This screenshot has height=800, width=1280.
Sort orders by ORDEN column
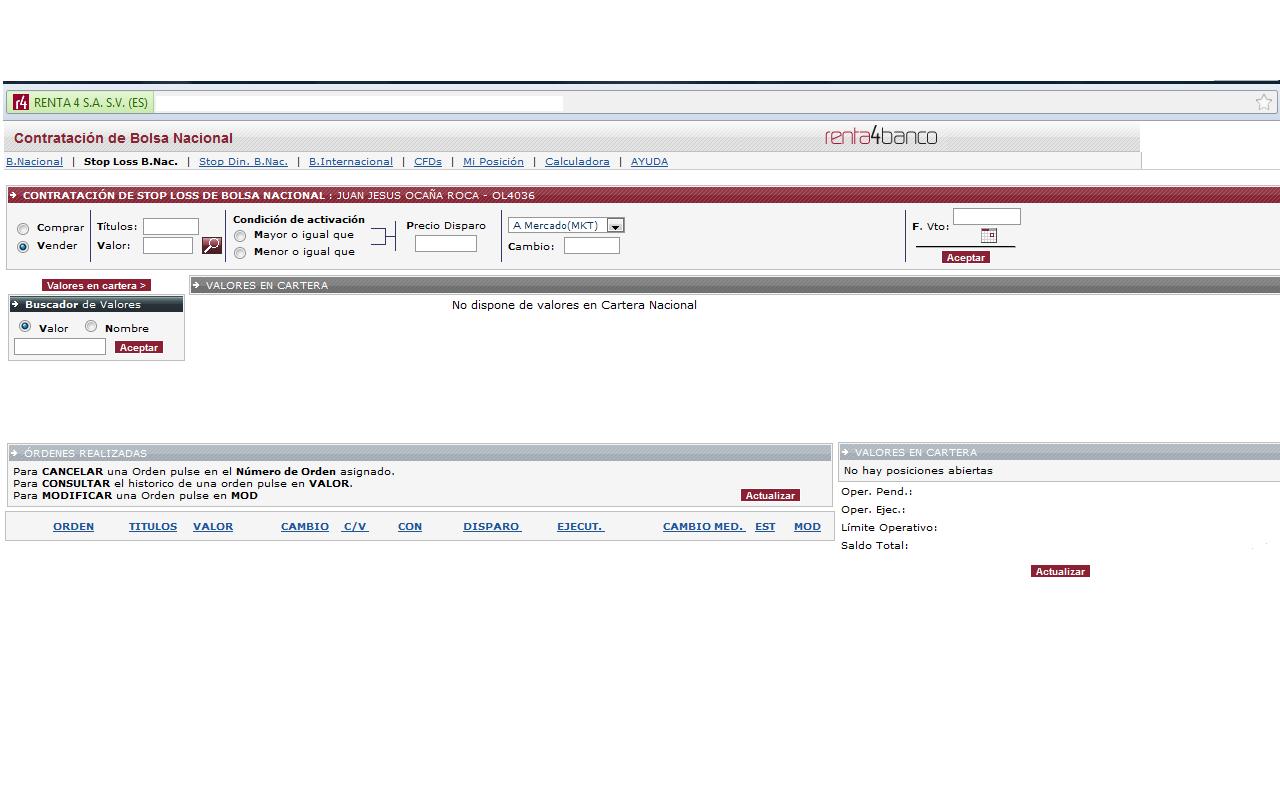73,526
